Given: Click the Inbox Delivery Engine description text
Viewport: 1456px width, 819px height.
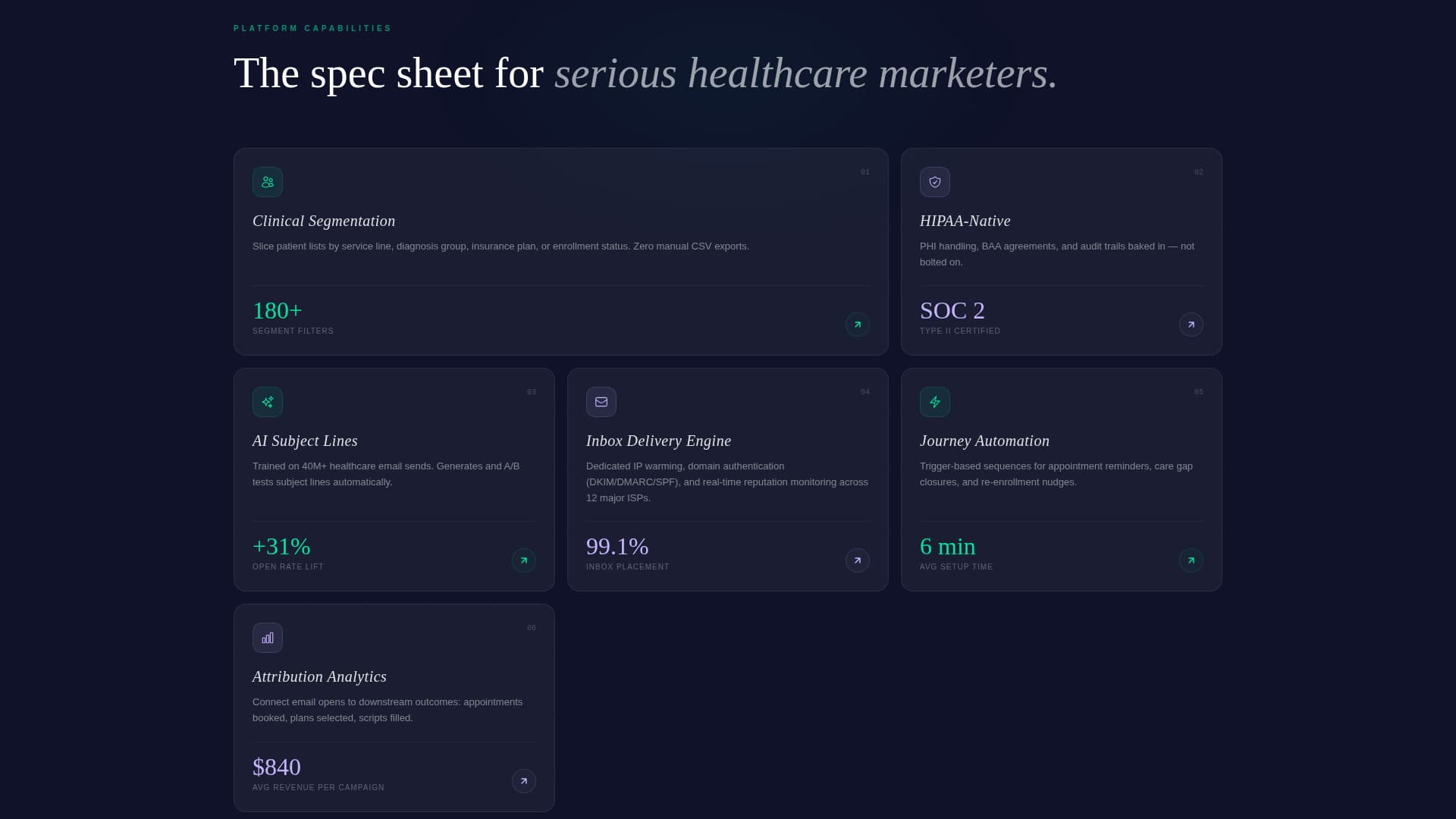Looking at the screenshot, I should pyautogui.click(x=727, y=482).
